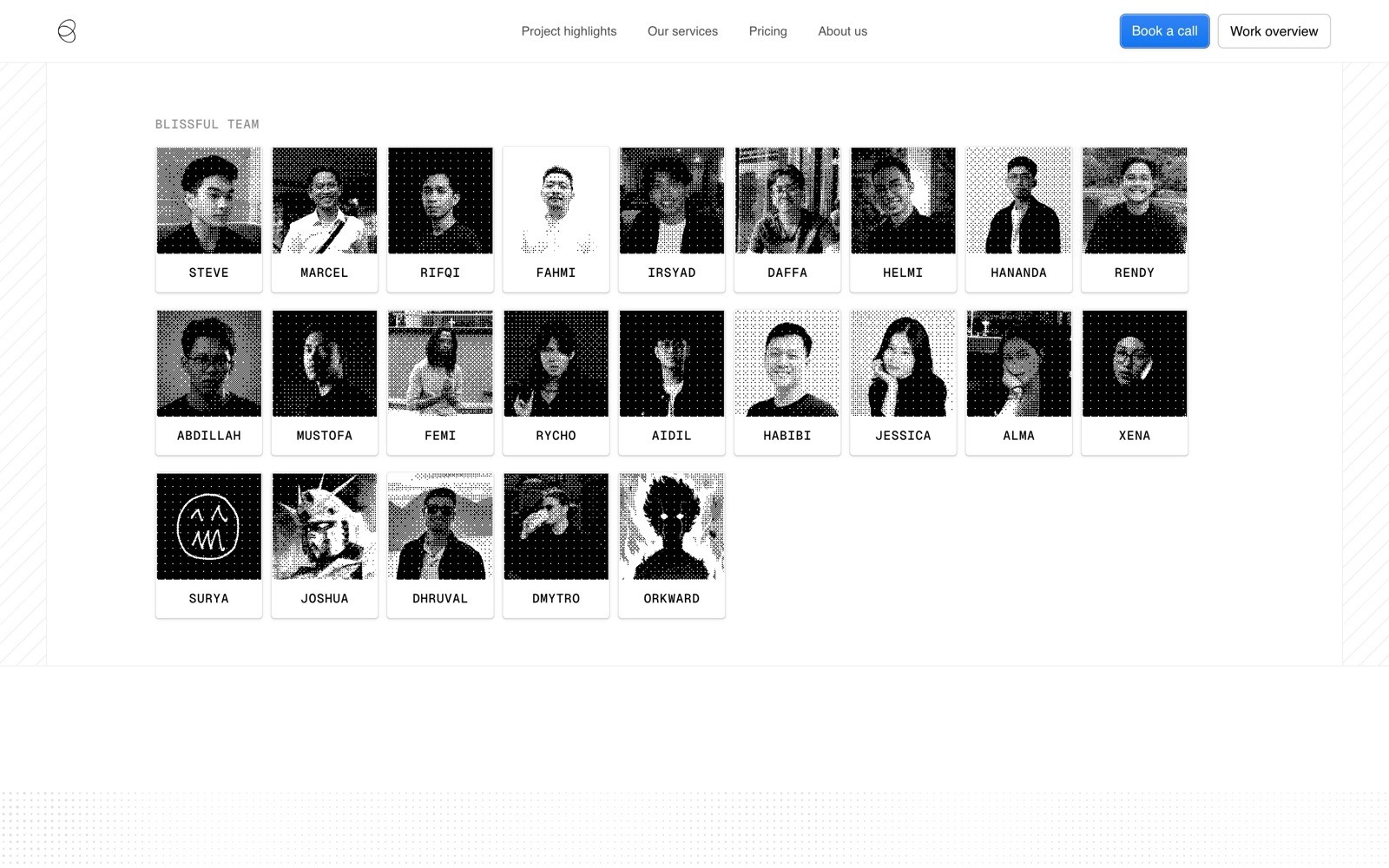Open the Pricing link
The image size is (1389, 868).
[x=767, y=31]
